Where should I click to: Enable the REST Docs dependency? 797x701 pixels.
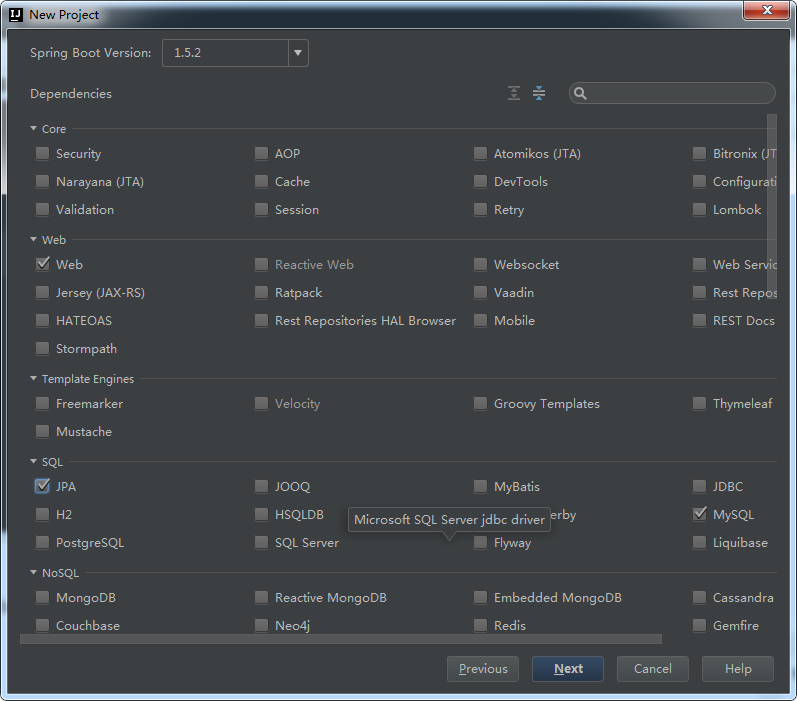point(699,320)
